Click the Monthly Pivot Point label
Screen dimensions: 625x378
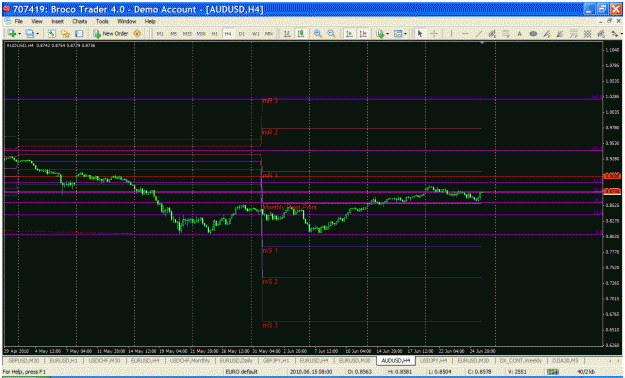(x=289, y=207)
